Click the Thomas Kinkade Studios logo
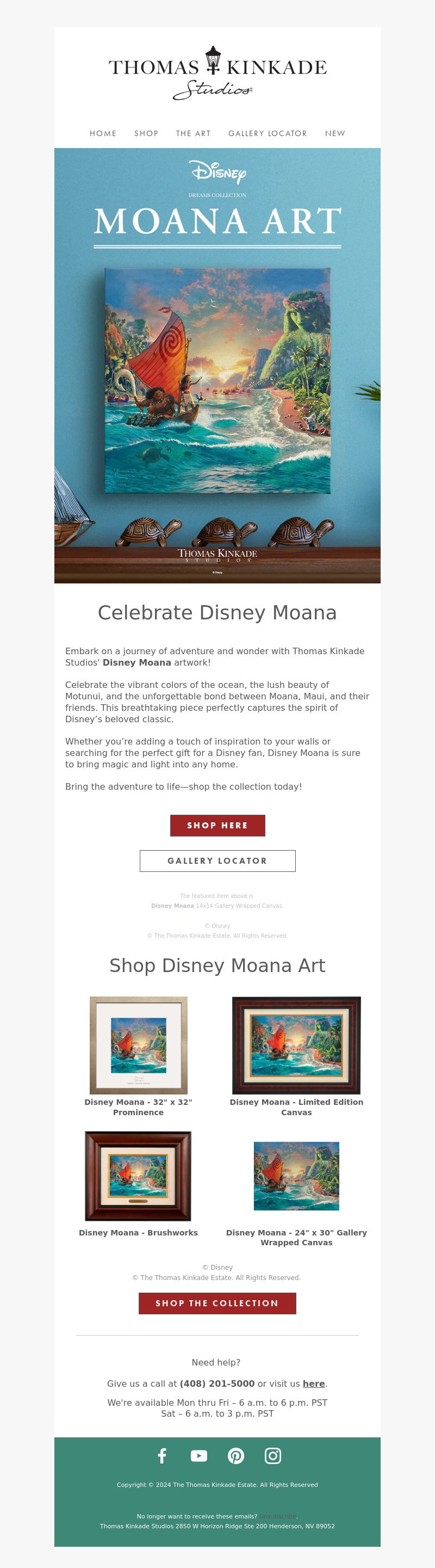This screenshot has height=1568, width=435. (217, 73)
